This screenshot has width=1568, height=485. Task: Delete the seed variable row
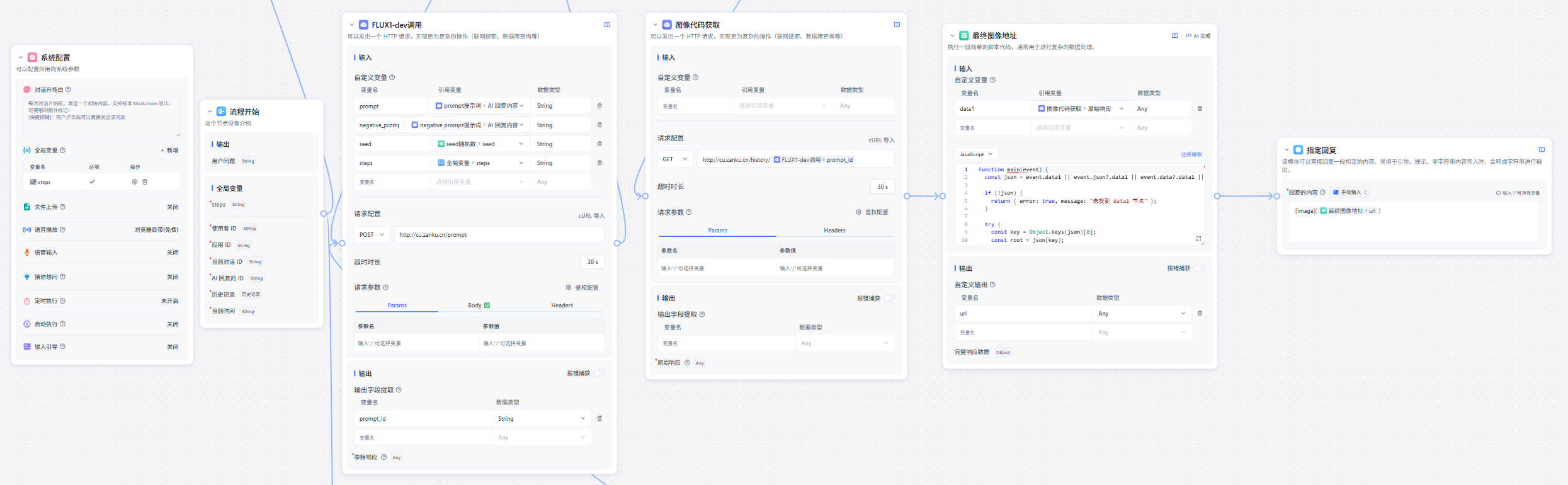point(599,144)
